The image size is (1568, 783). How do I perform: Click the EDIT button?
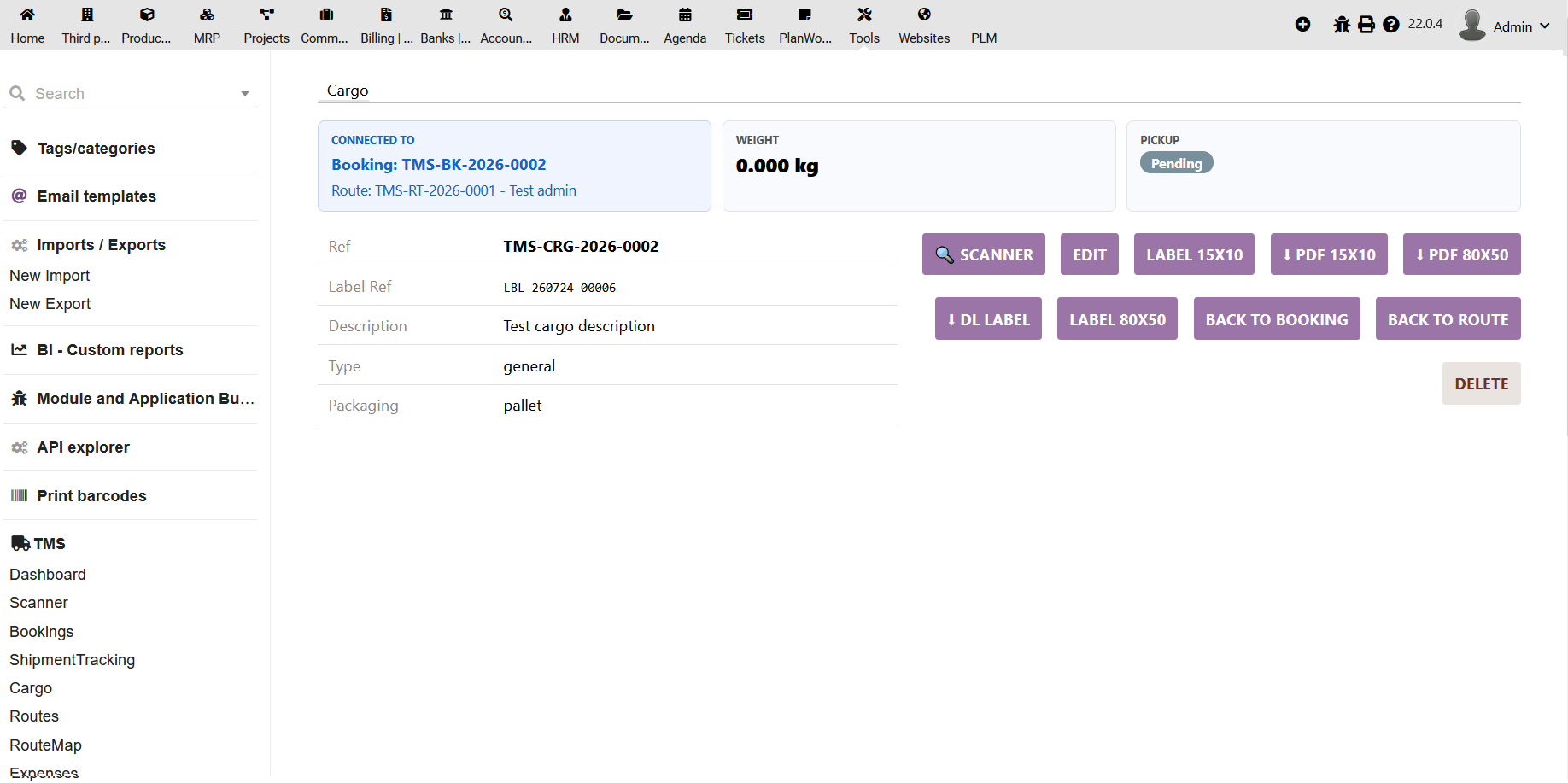1090,254
